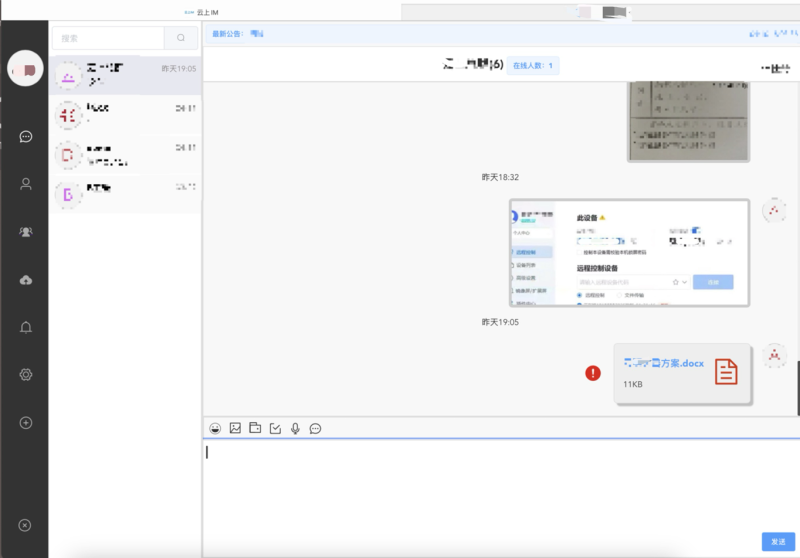Click the checkbox task icon in chat toolbar
Screen dimensions: 800x558
pos(275,428)
